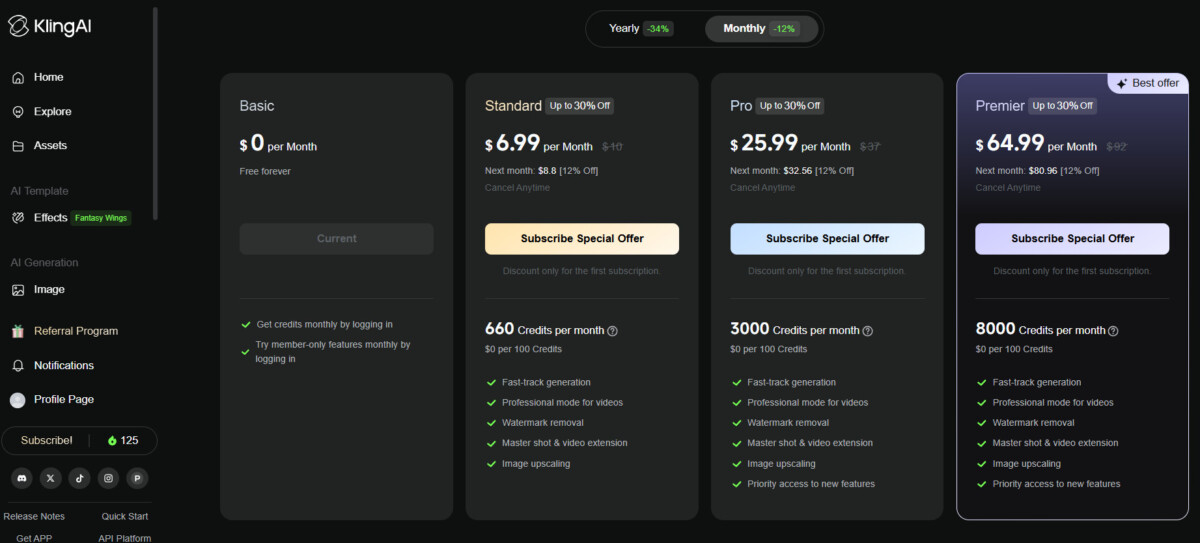
Task: Subscribe to Pro plan special offer
Action: 828,239
